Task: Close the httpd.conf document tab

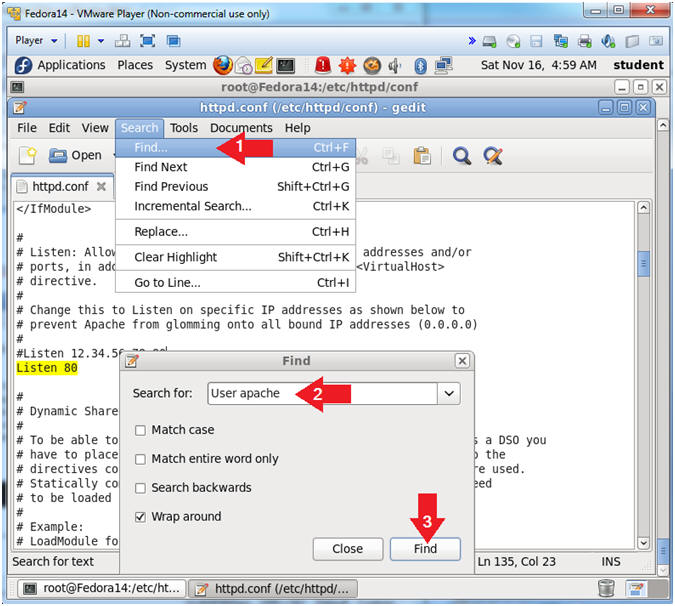Action: [101, 186]
